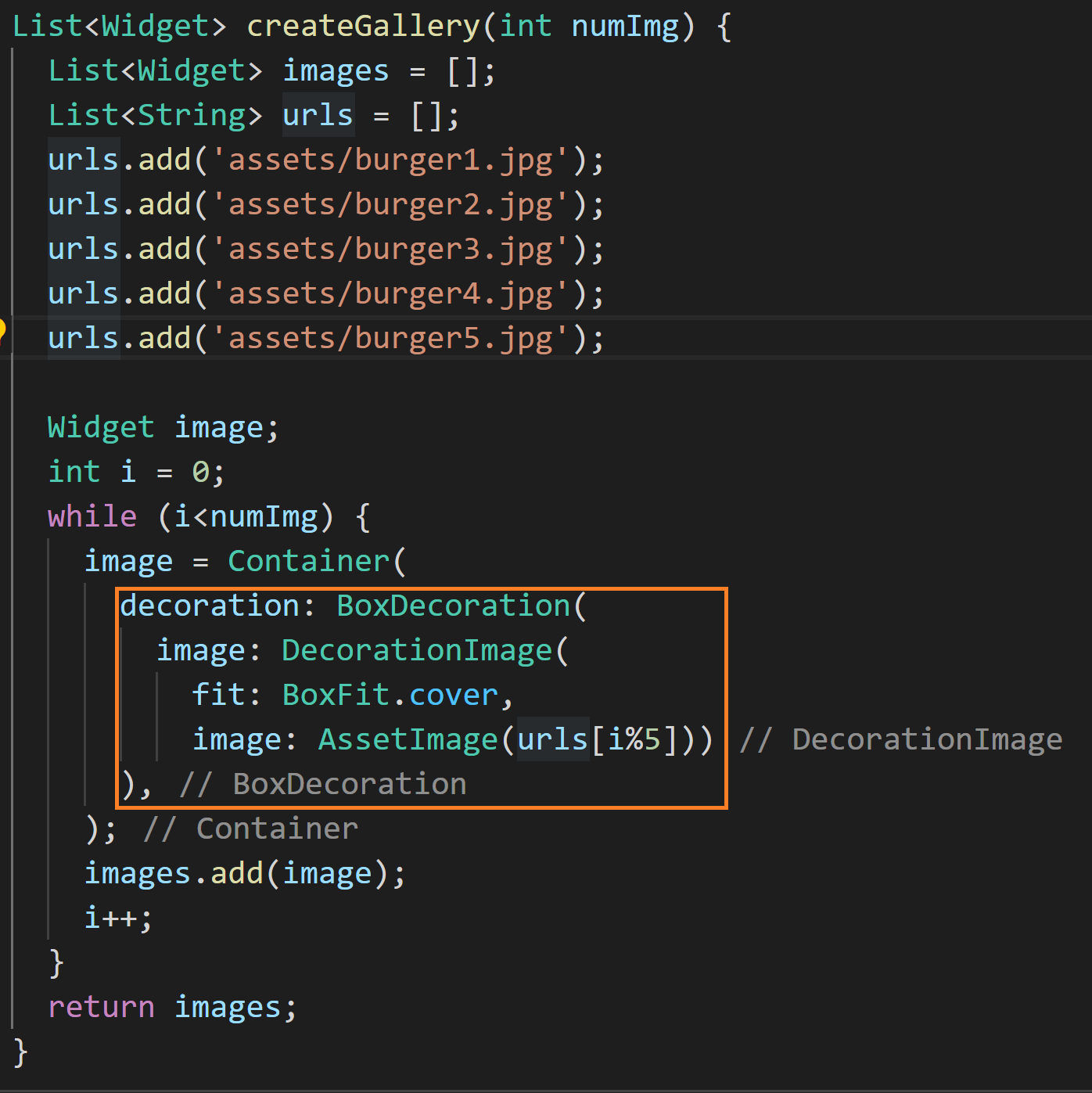The width and height of the screenshot is (1092, 1093).
Task: Click the numImg parameter in the function signature
Action: tap(625, 27)
